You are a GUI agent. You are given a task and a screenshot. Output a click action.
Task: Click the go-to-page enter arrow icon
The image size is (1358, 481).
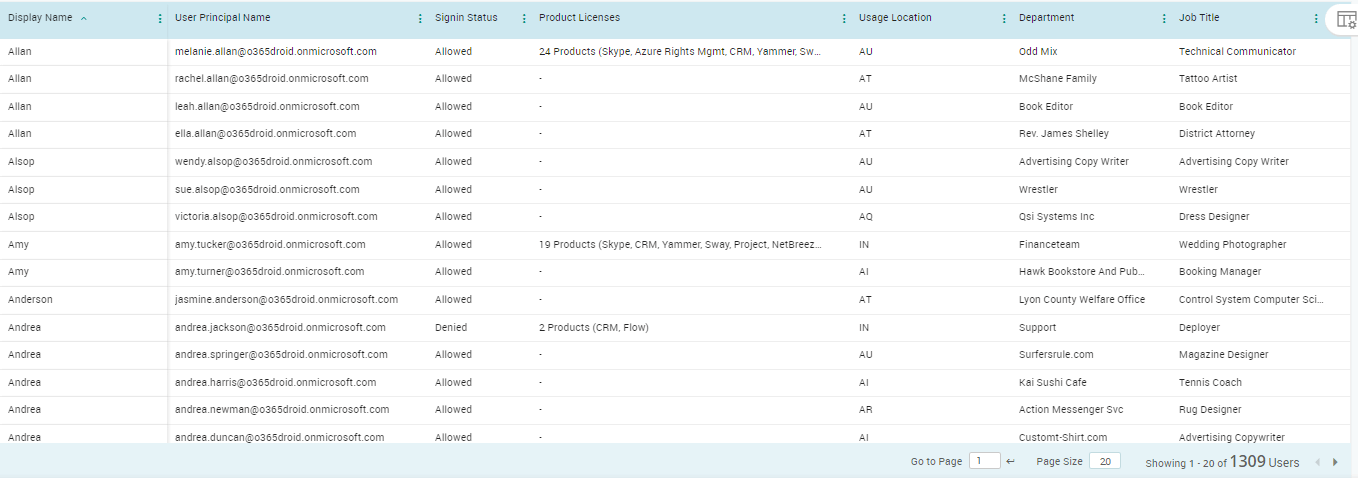[1010, 462]
